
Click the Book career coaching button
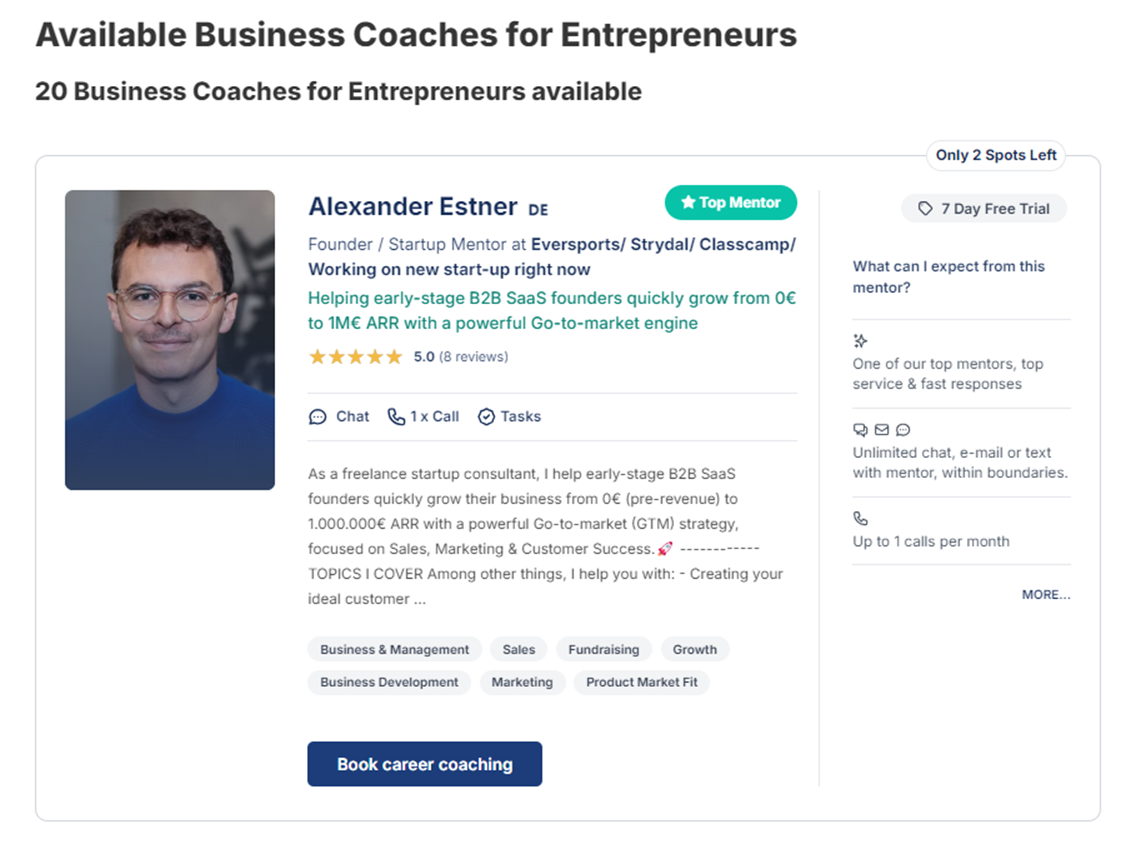tap(425, 764)
